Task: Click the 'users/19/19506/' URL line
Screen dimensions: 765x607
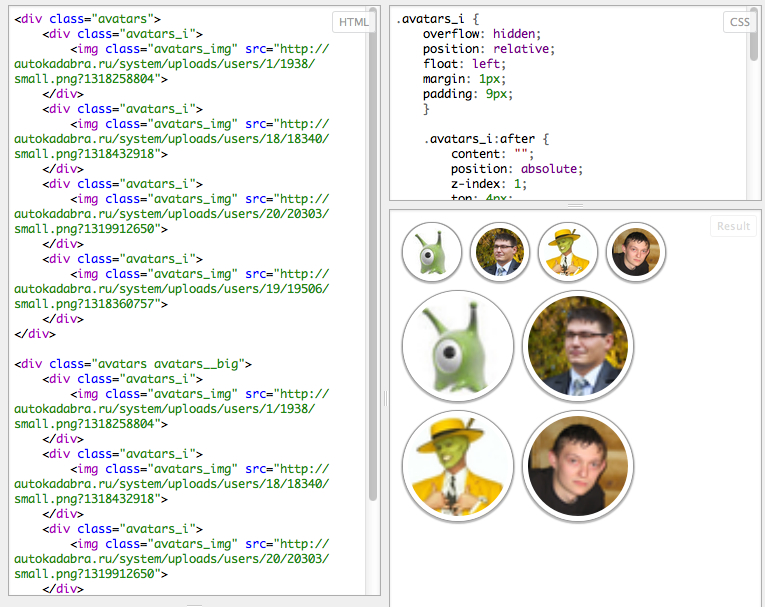Action: click(172, 289)
